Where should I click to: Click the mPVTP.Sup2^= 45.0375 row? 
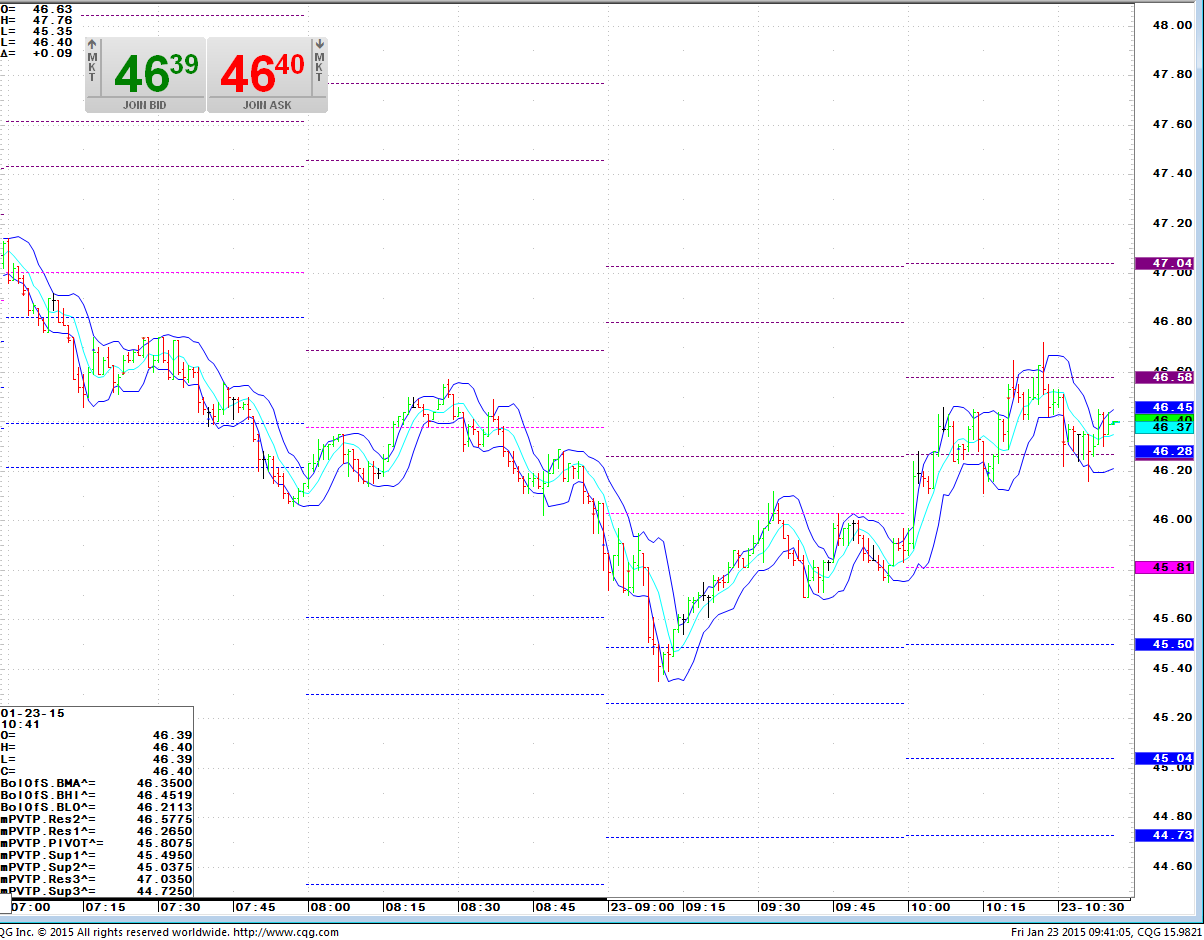click(x=97, y=867)
